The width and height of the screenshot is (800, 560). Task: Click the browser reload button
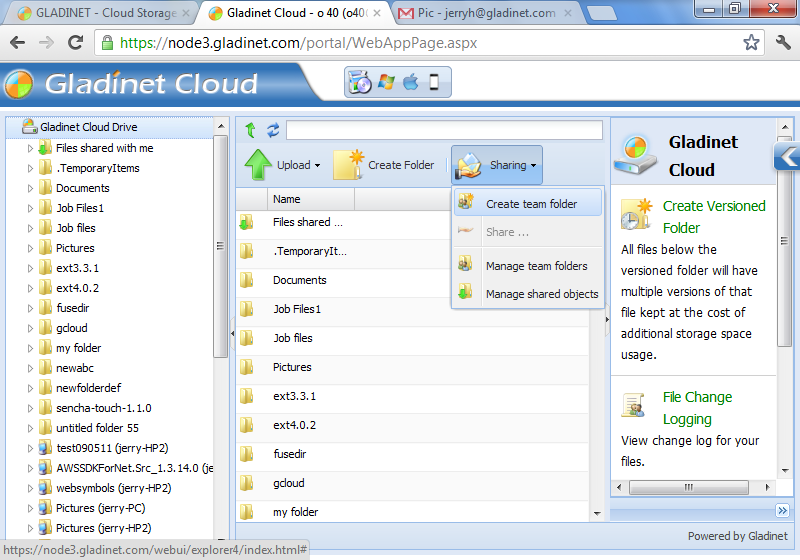pos(76,42)
